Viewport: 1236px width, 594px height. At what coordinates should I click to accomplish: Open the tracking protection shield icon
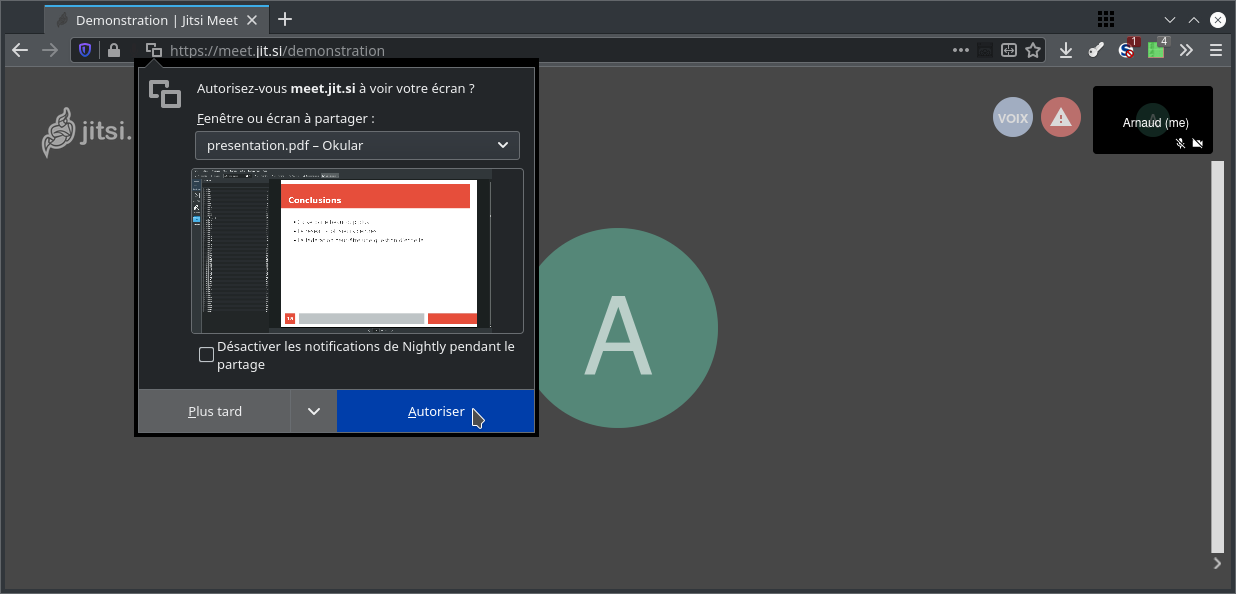[85, 50]
